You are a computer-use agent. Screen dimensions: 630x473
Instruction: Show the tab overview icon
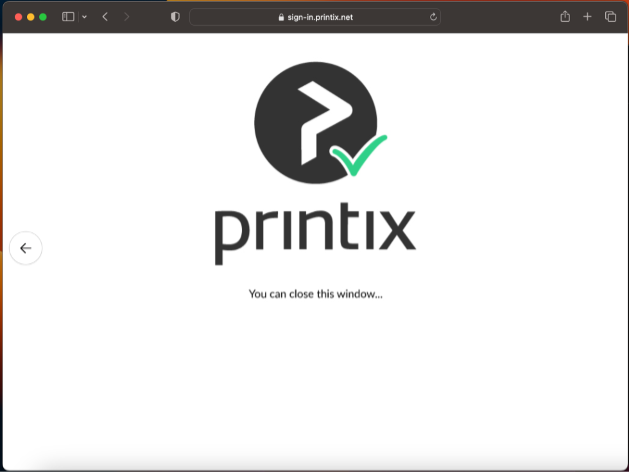coord(610,17)
